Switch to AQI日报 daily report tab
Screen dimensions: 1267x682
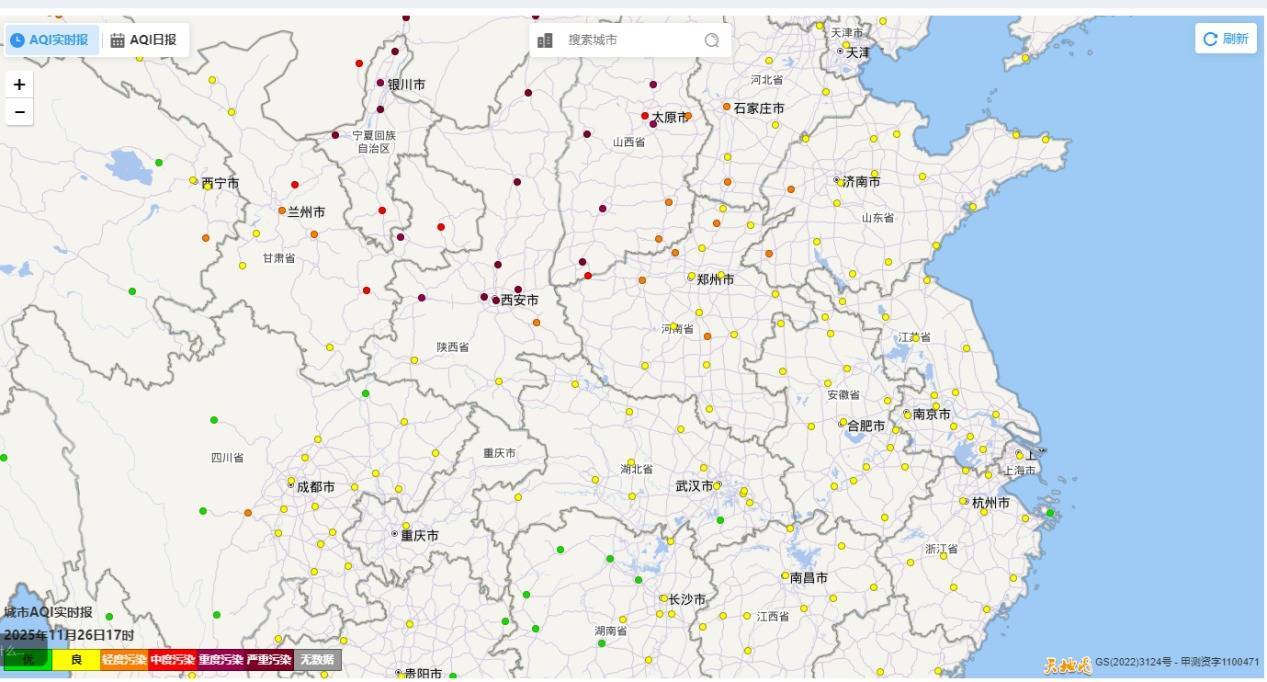point(144,40)
